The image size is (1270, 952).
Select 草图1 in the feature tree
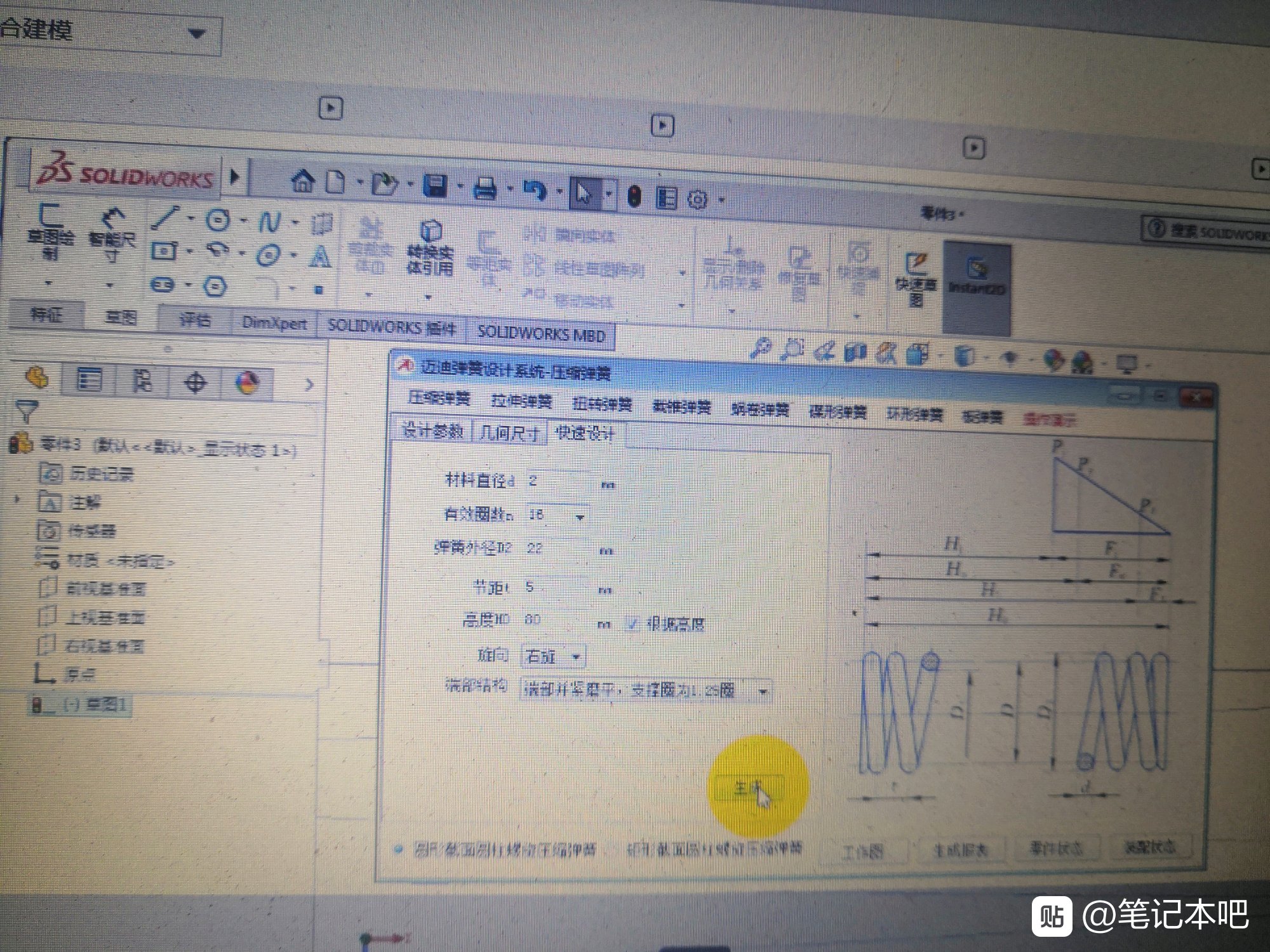tap(81, 704)
